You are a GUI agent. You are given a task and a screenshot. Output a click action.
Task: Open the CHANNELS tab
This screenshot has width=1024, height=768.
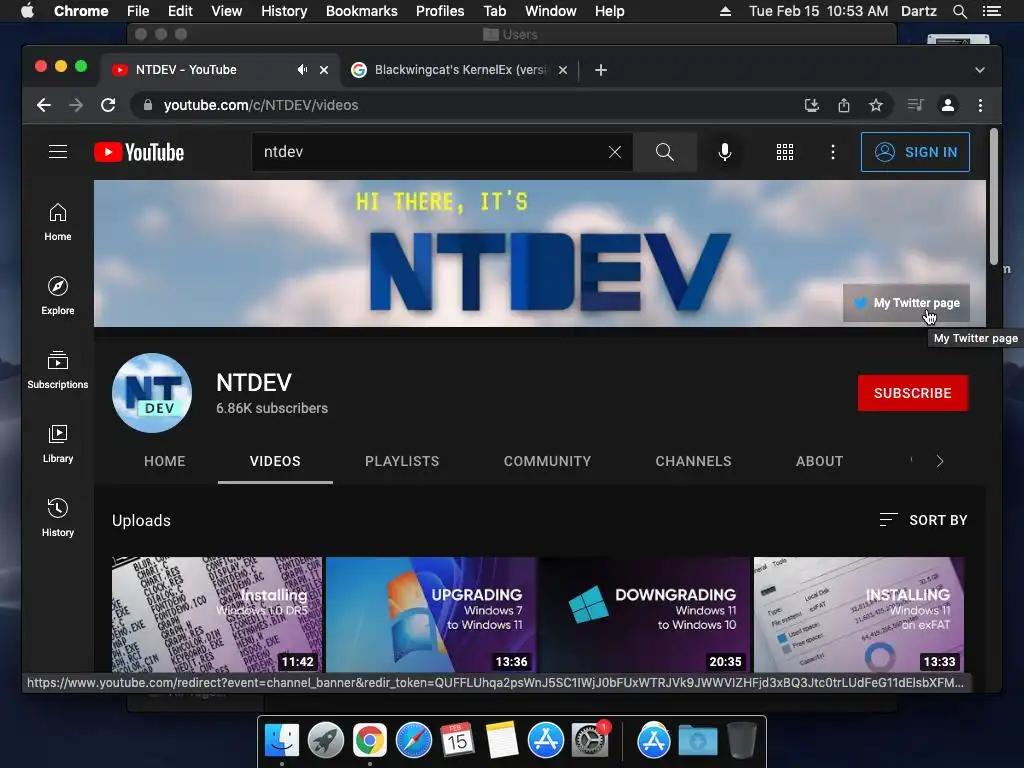tap(694, 461)
